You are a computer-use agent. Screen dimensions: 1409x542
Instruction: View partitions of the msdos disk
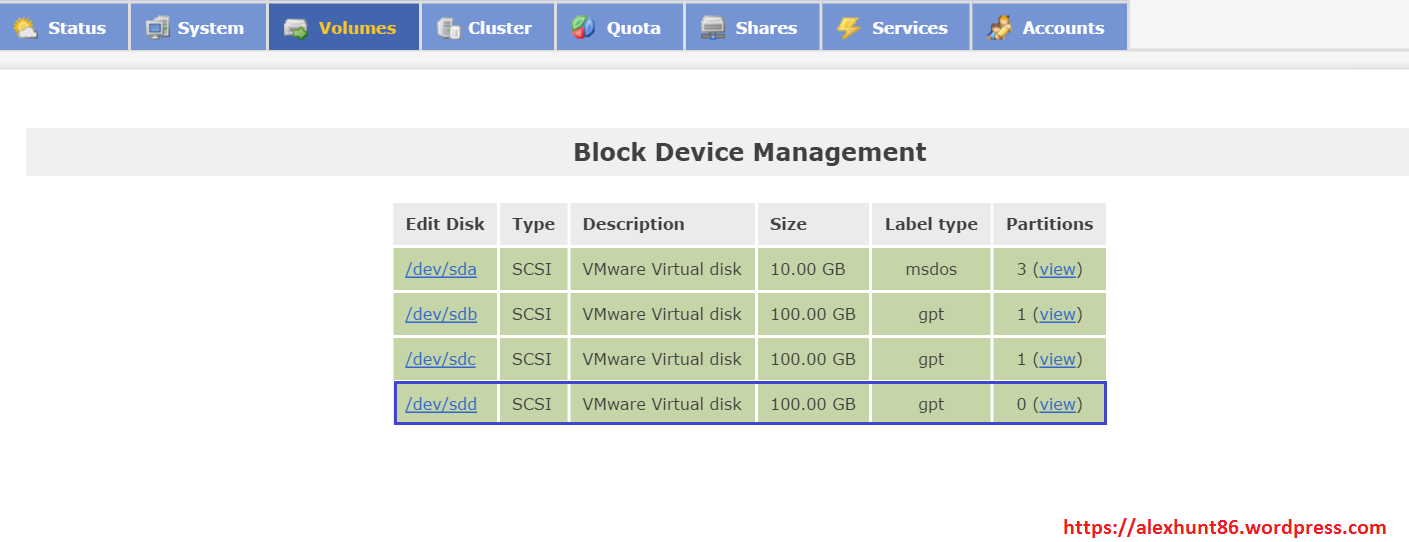click(x=1057, y=269)
